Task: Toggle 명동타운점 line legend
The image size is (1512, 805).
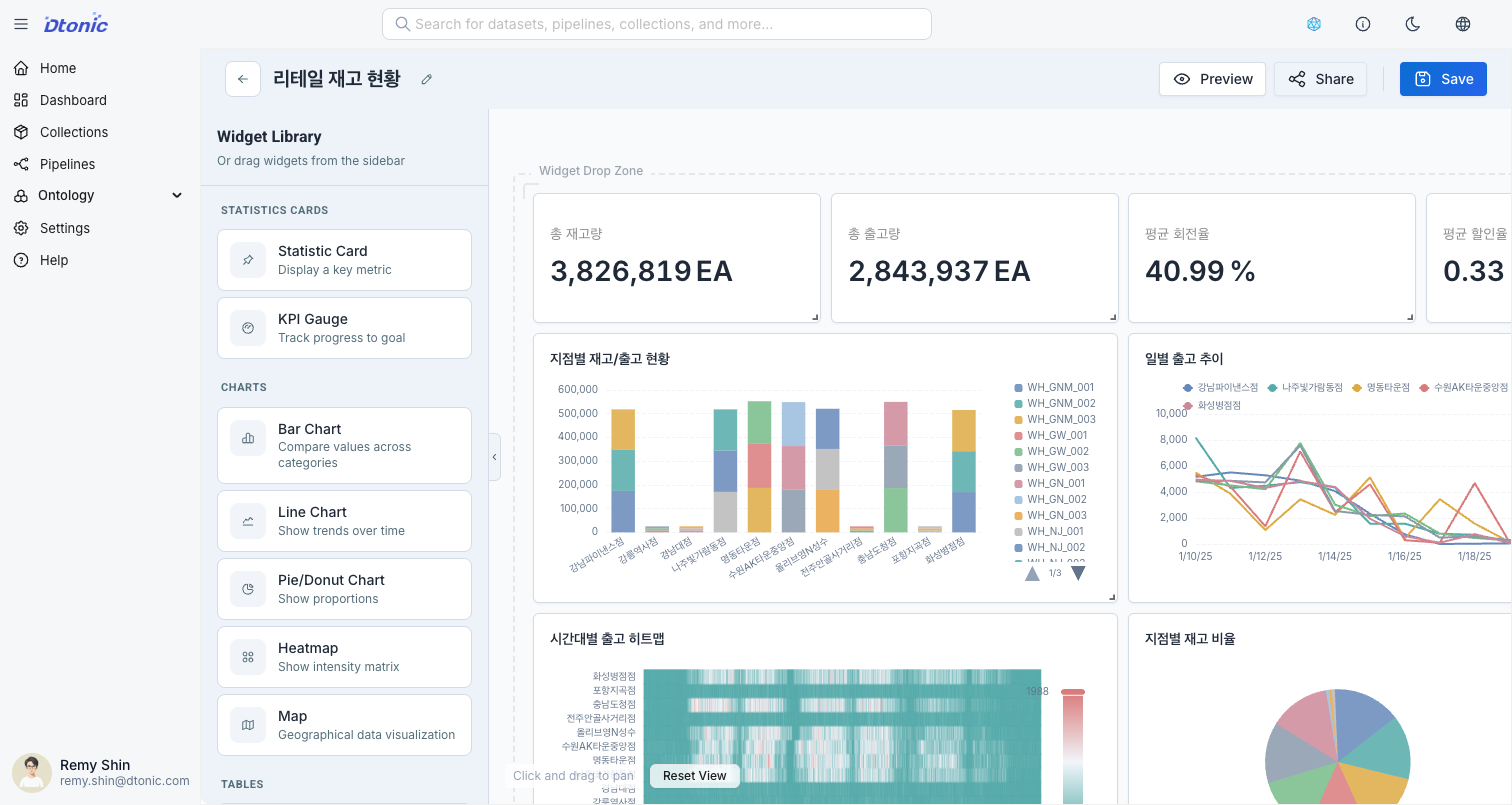Action: (1380, 387)
